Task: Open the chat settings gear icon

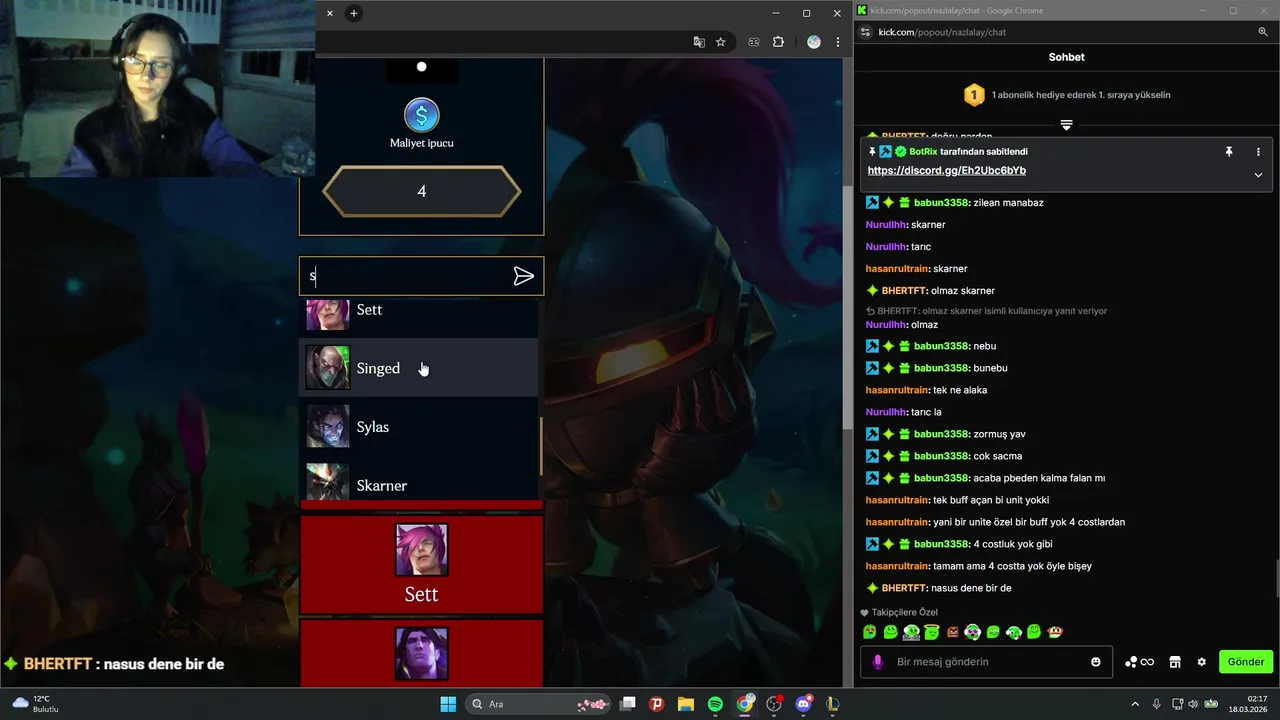Action: click(1201, 662)
